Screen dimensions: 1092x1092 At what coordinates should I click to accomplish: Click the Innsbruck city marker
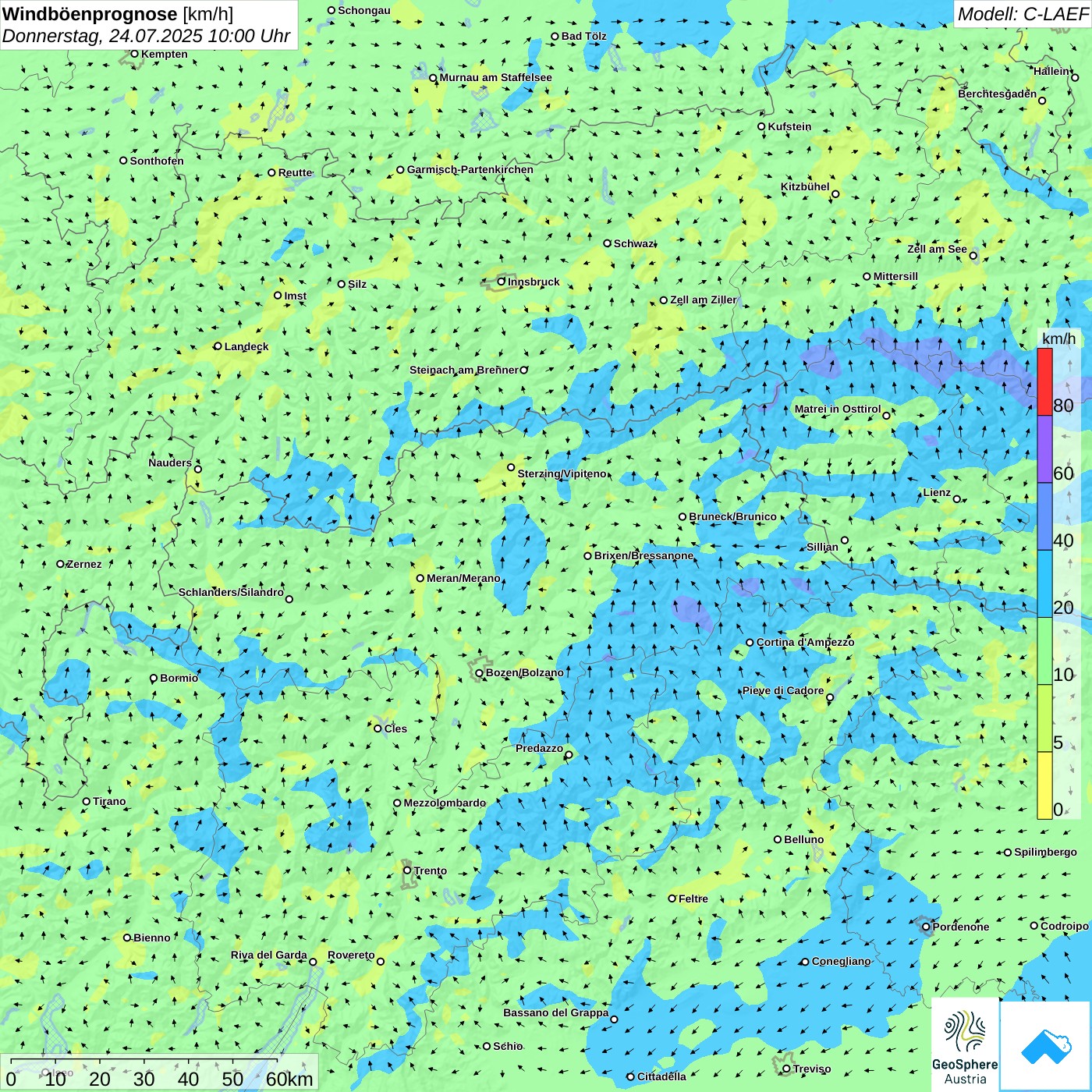click(x=502, y=282)
